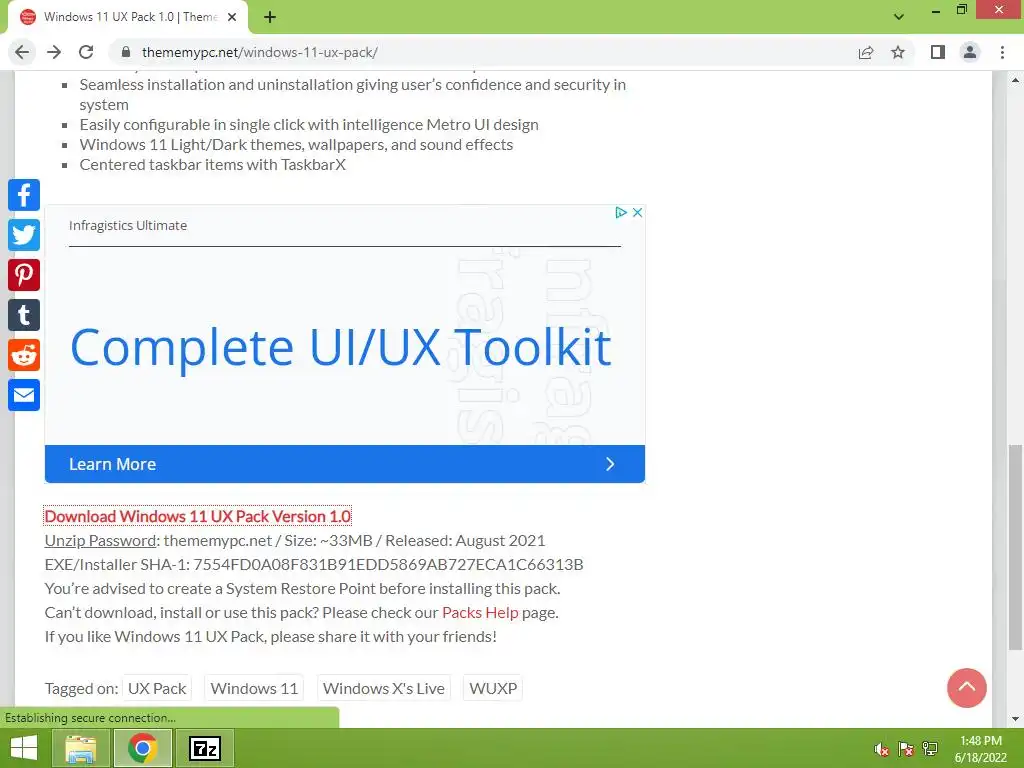
Task: View site security lock info
Action: tap(126, 52)
